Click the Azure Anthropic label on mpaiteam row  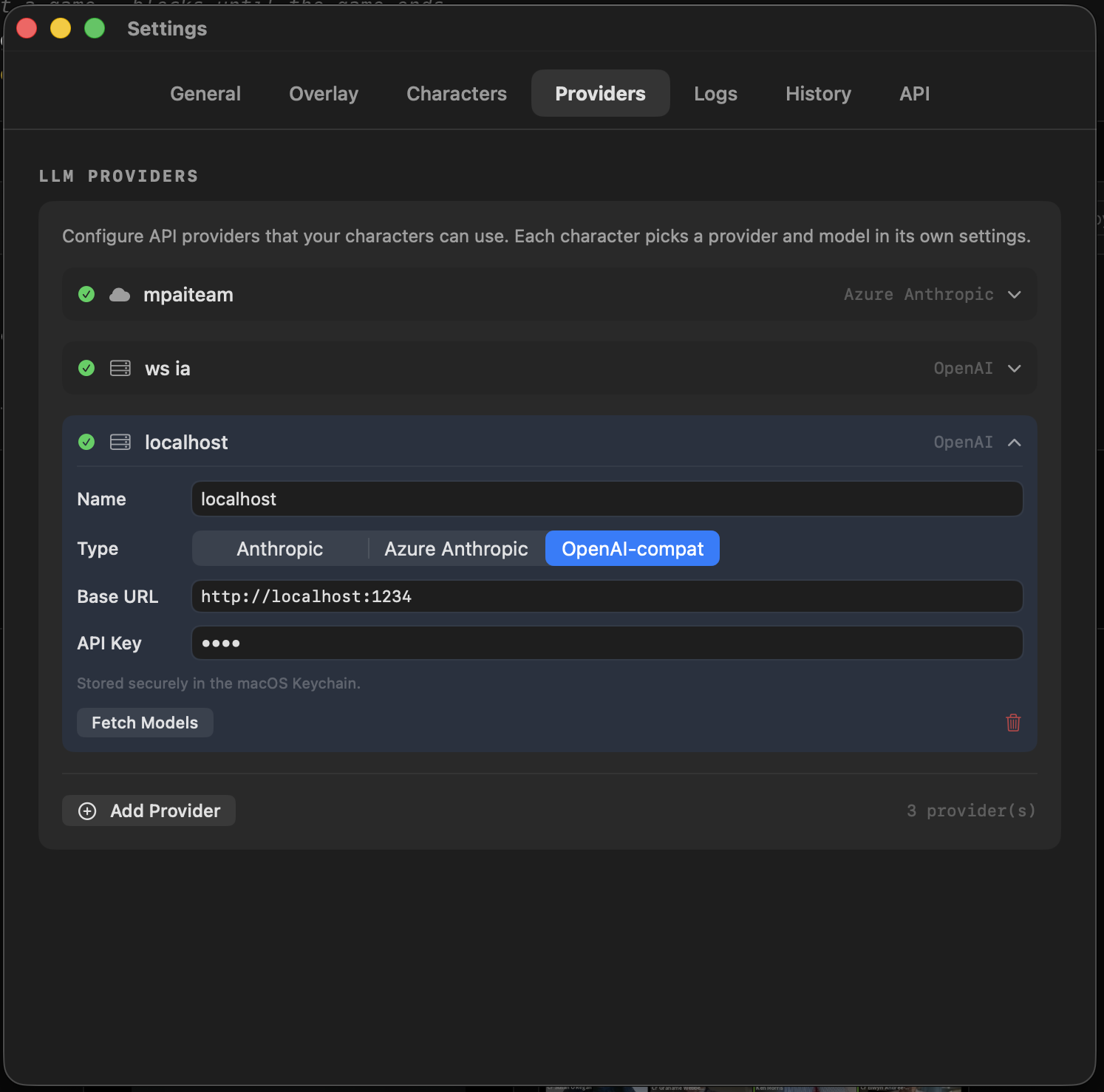(x=919, y=294)
